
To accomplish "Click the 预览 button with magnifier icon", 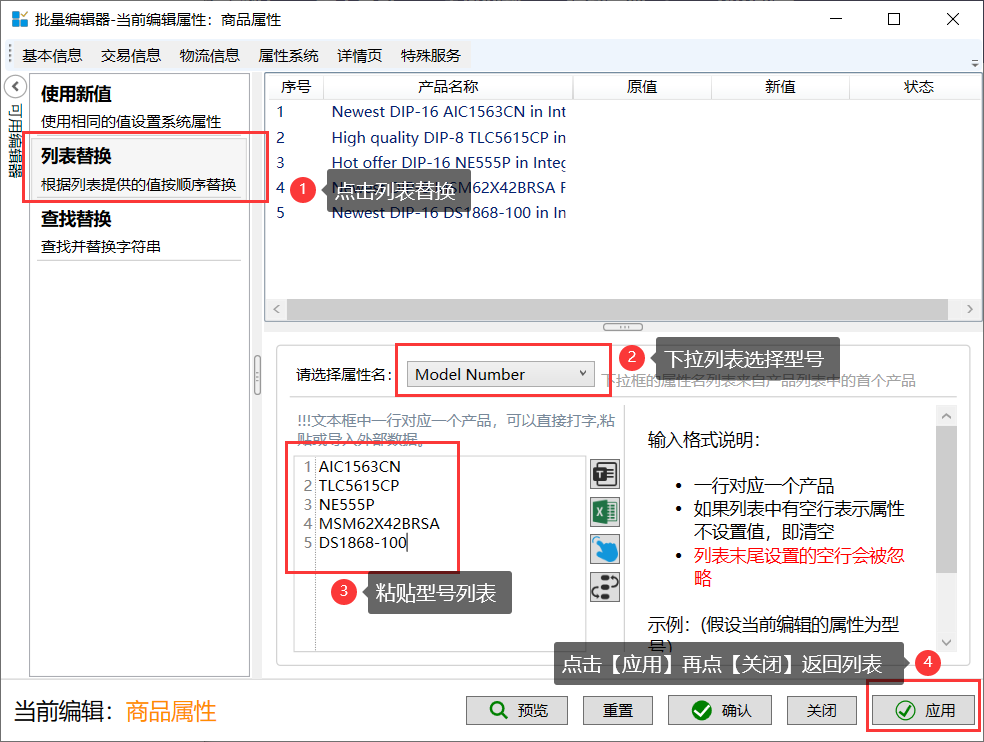I will 517,710.
